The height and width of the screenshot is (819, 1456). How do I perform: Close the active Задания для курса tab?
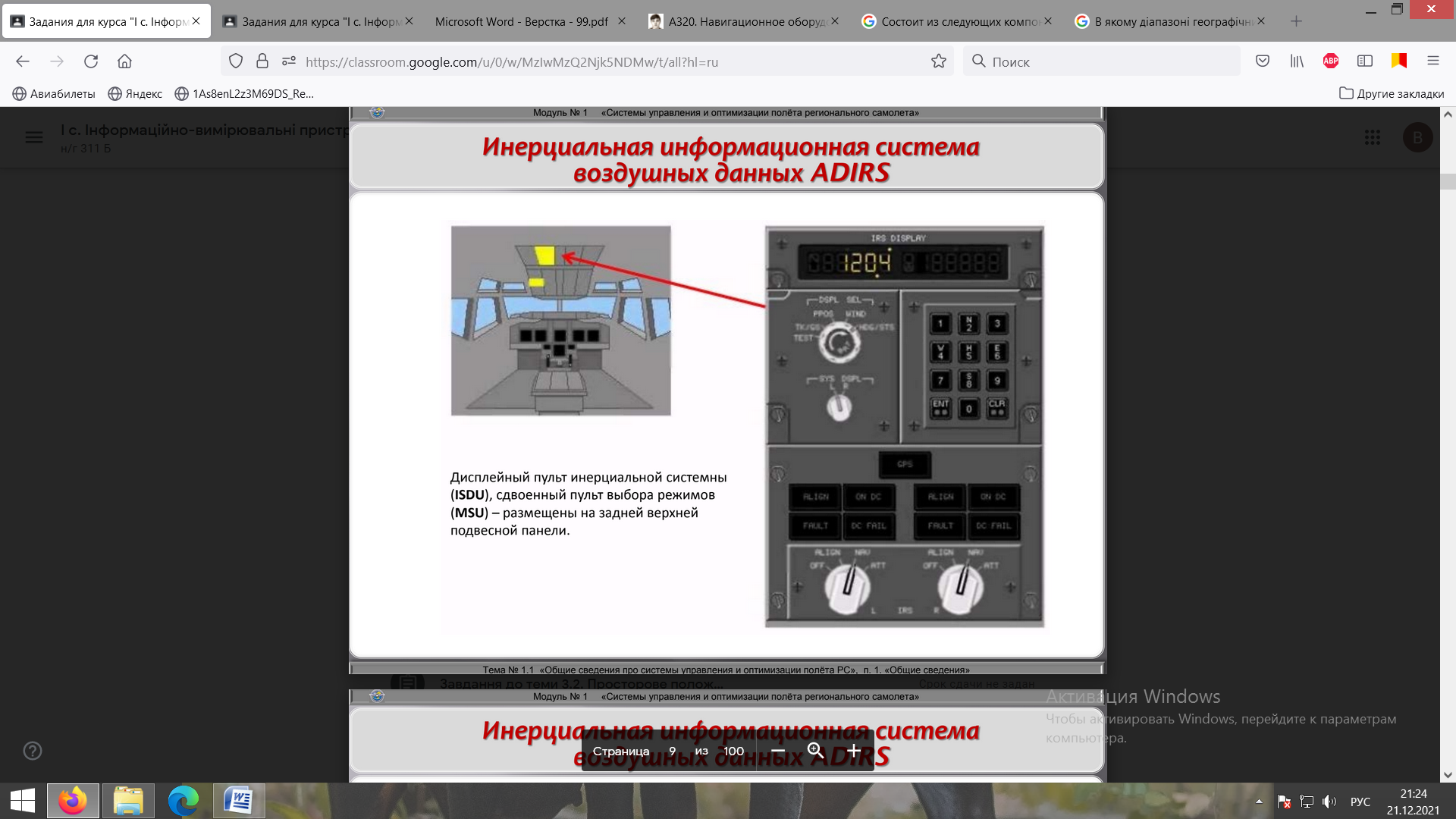pyautogui.click(x=196, y=21)
